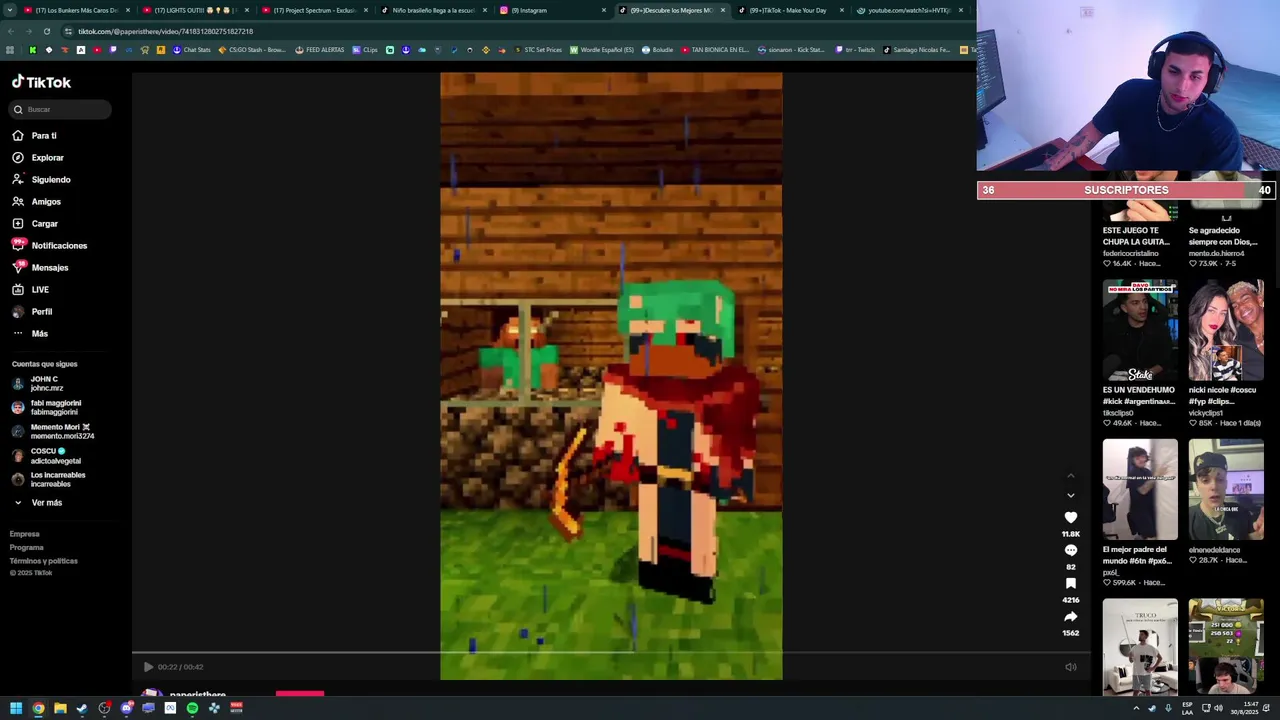Viewport: 1280px width, 720px height.
Task: Expand the Empresa footer section
Action: [25, 534]
